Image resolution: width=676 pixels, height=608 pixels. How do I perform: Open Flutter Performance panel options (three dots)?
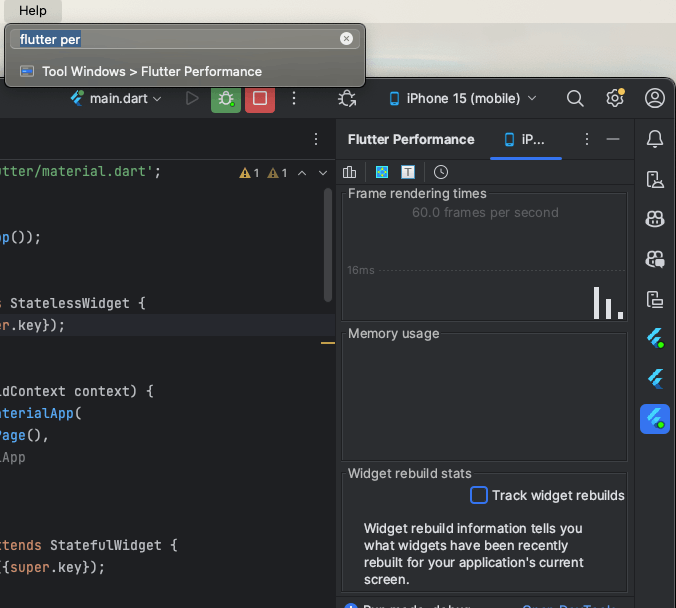click(587, 139)
